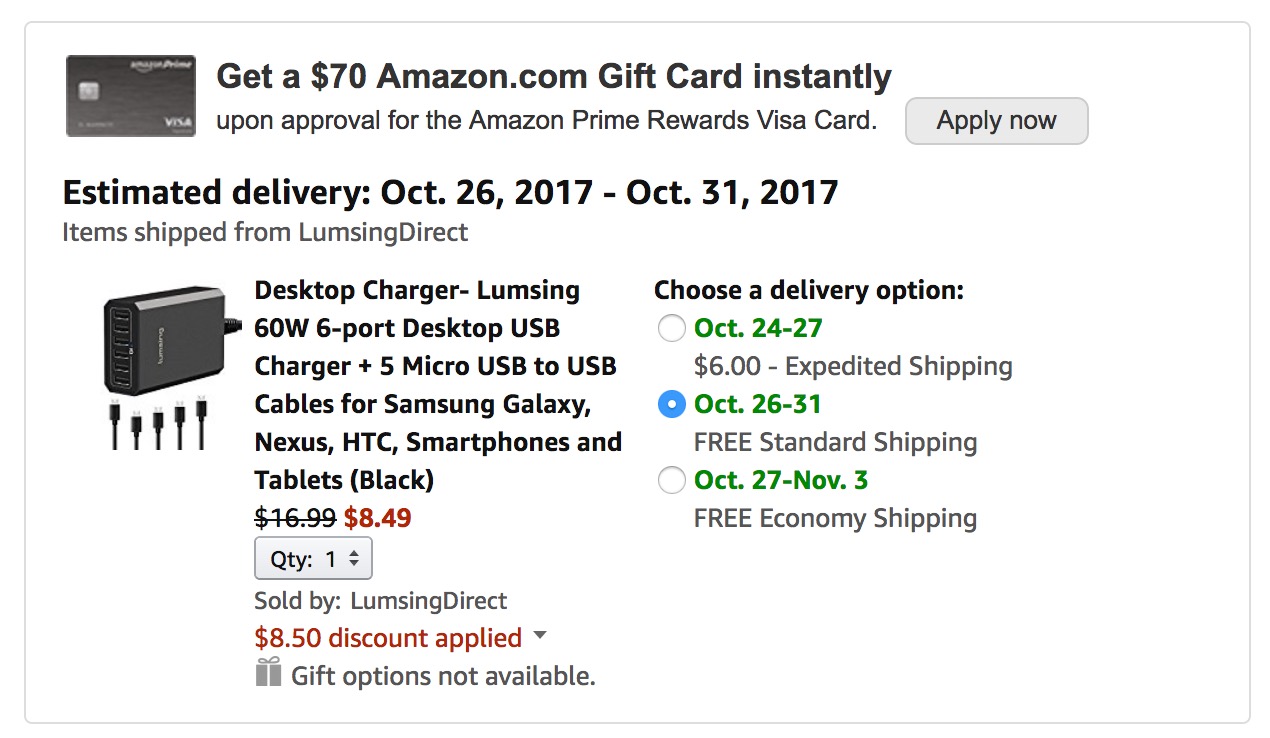Image resolution: width=1270 pixels, height=738 pixels.
Task: Click the "FREE Economy Shipping" label text
Action: (835, 518)
